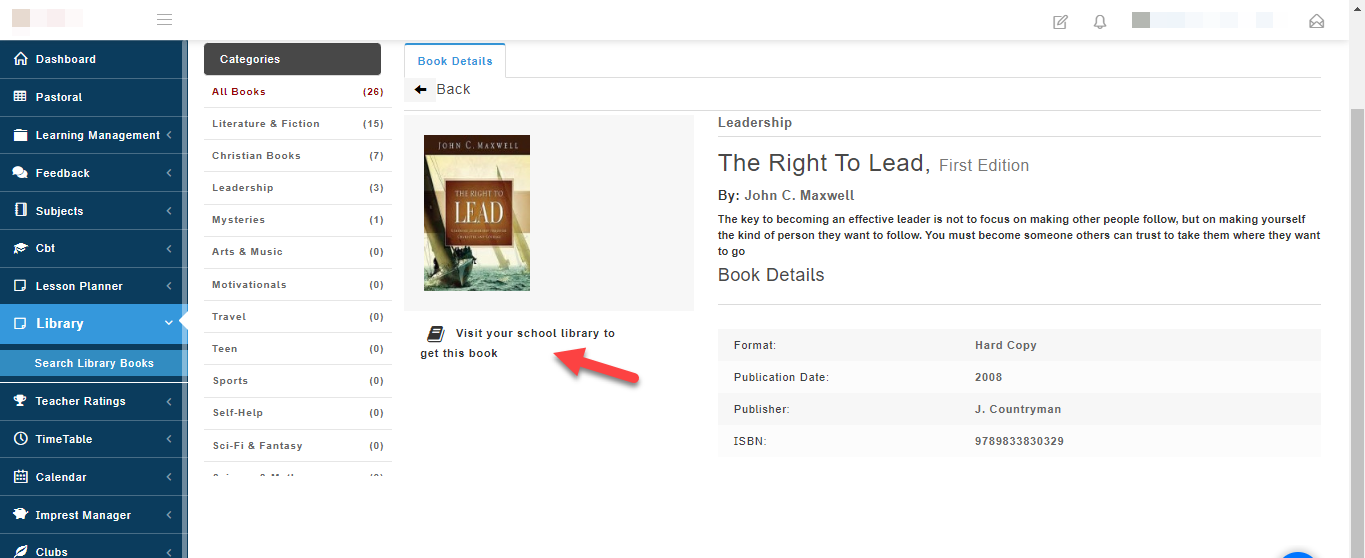Click publication date value 2008
The width and height of the screenshot is (1365, 558).
point(989,377)
